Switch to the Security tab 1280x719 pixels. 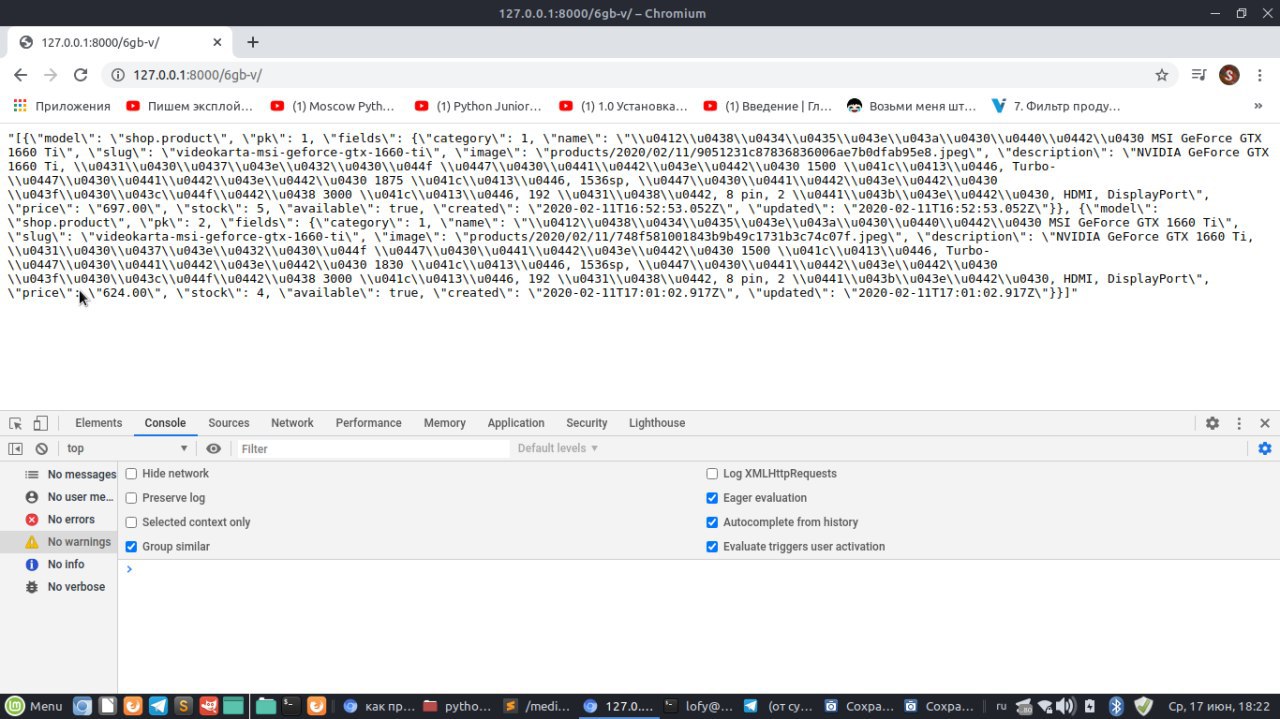(x=586, y=423)
